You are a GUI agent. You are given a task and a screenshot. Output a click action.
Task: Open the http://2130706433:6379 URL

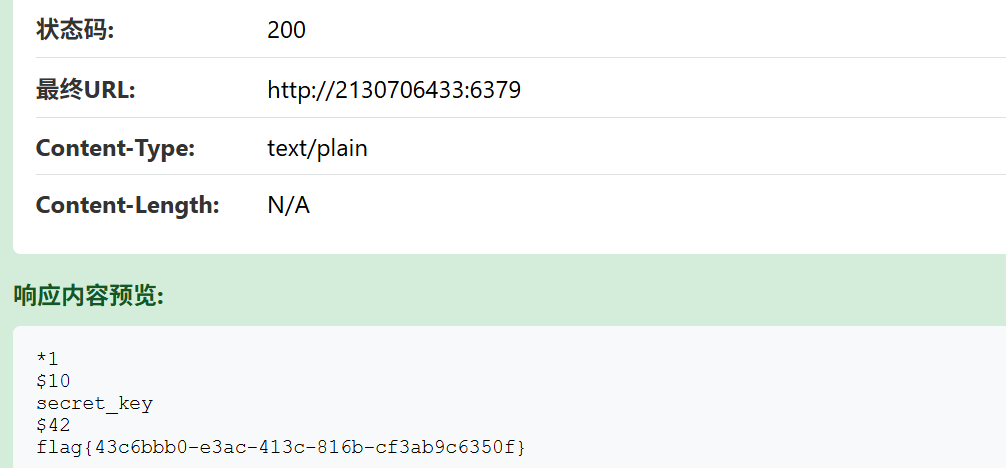pos(393,90)
